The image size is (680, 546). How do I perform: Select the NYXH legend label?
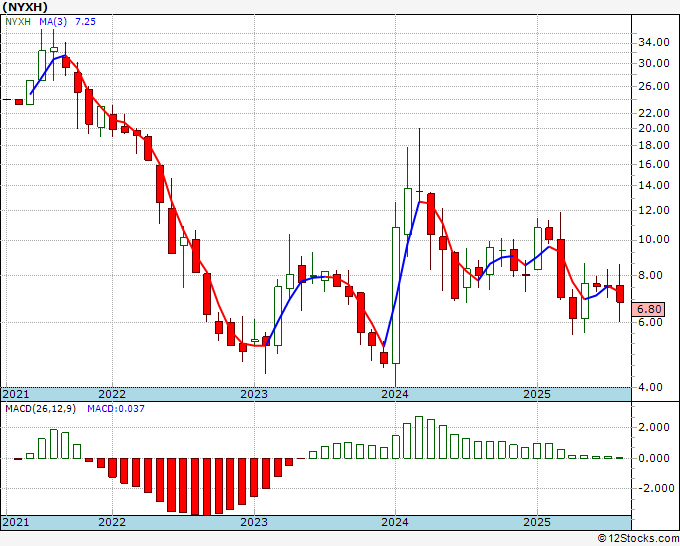[18, 22]
